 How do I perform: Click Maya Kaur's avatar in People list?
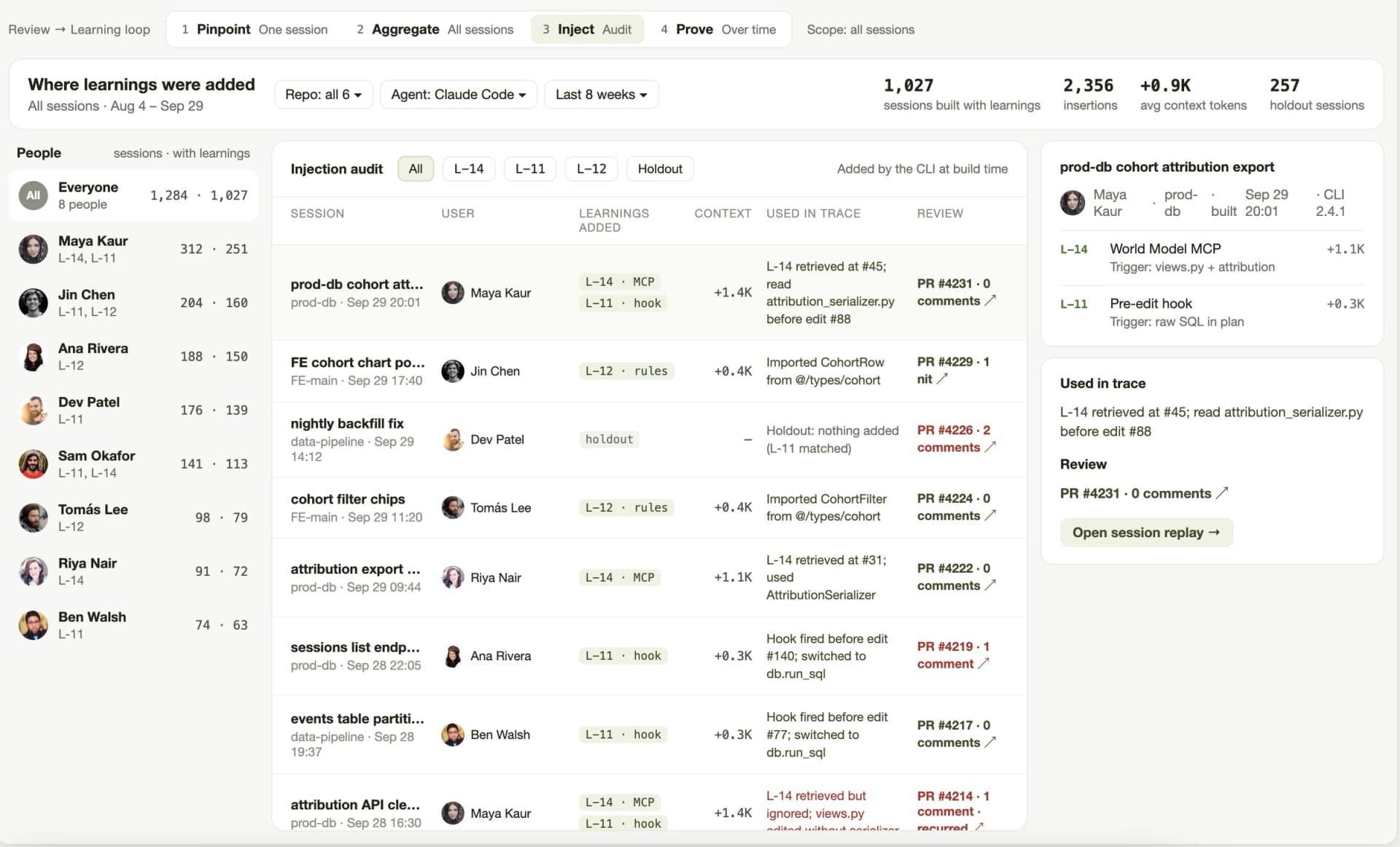click(x=33, y=249)
